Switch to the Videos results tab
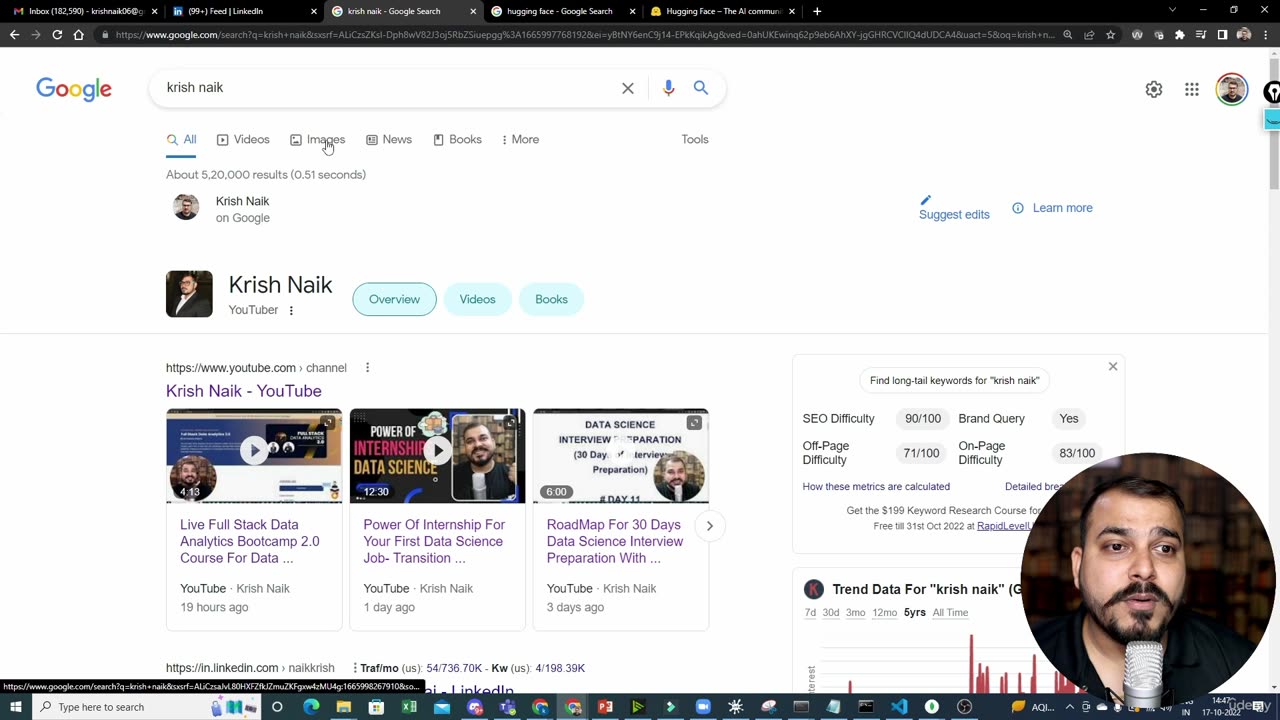The height and width of the screenshot is (720, 1280). point(243,140)
